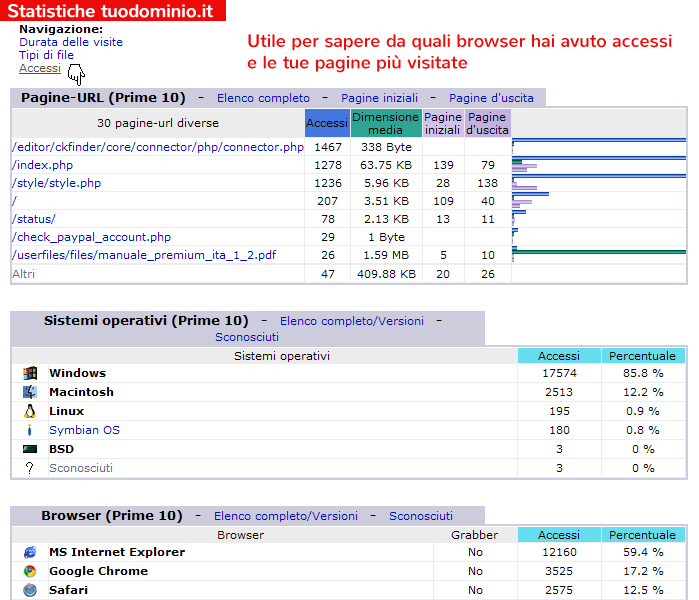The width and height of the screenshot is (699, 600).
Task: Click the 17574 accessi value for Windows
Action: click(x=559, y=373)
